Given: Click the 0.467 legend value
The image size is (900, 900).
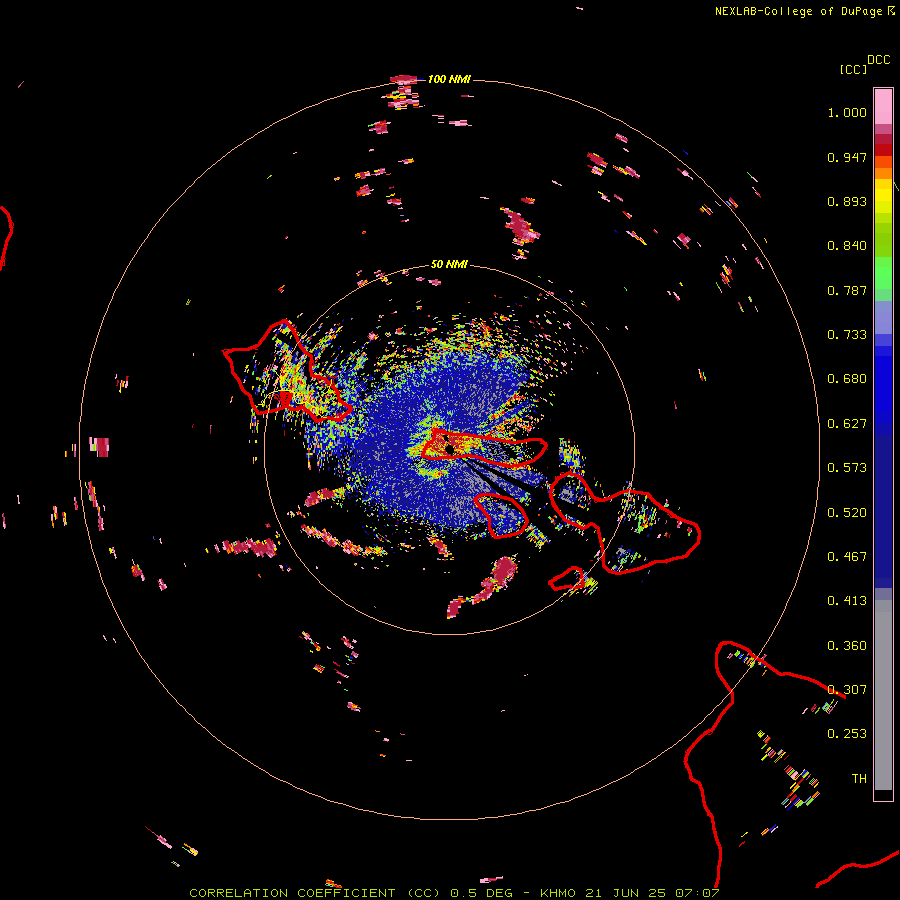Looking at the screenshot, I should tap(847, 557).
